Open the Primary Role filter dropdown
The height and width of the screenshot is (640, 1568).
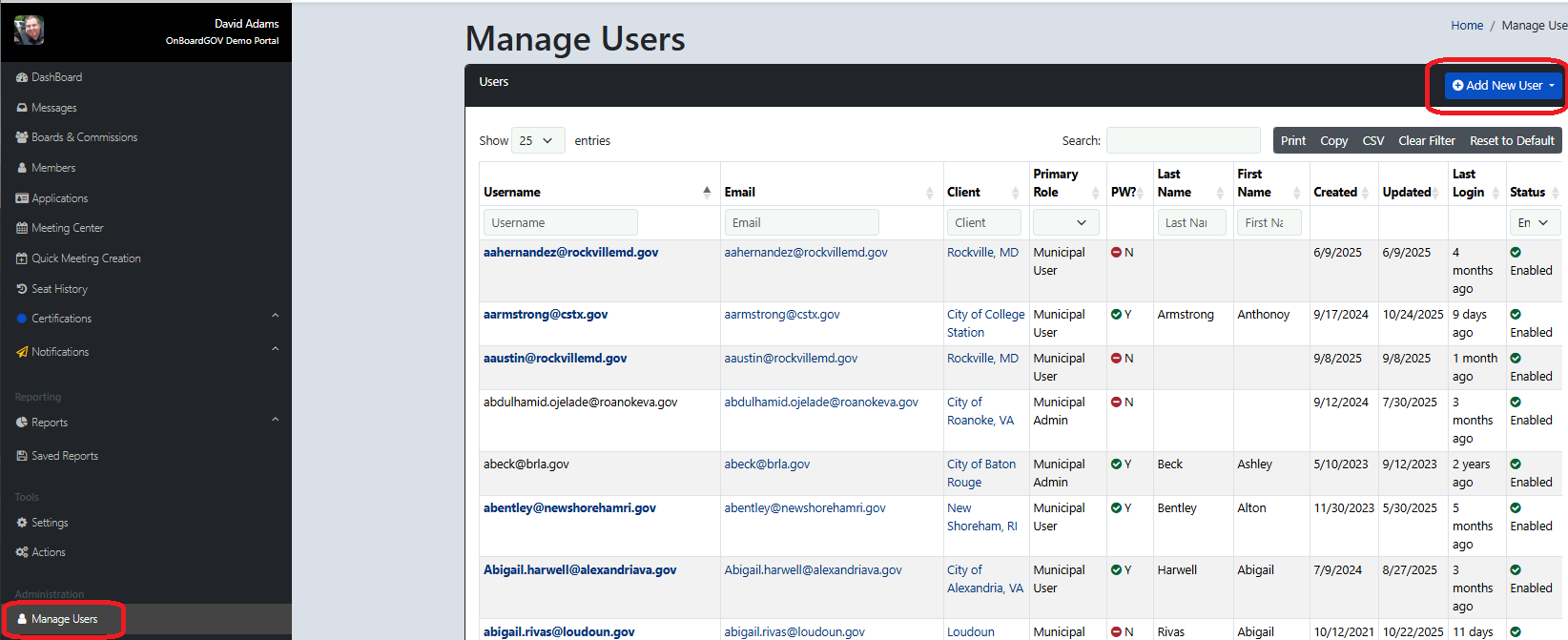(x=1065, y=222)
